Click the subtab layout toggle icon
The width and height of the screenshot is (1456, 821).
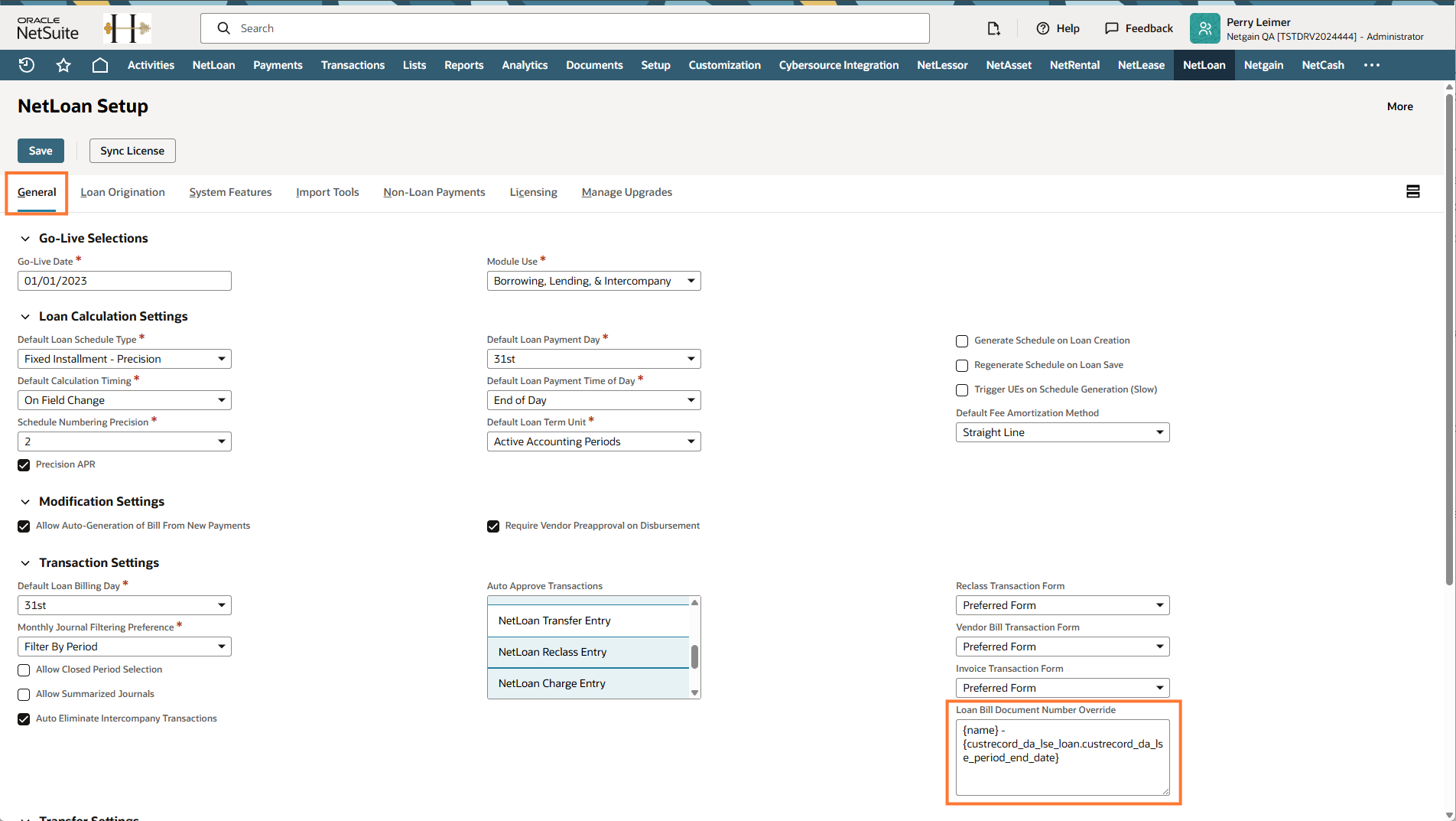(x=1412, y=191)
